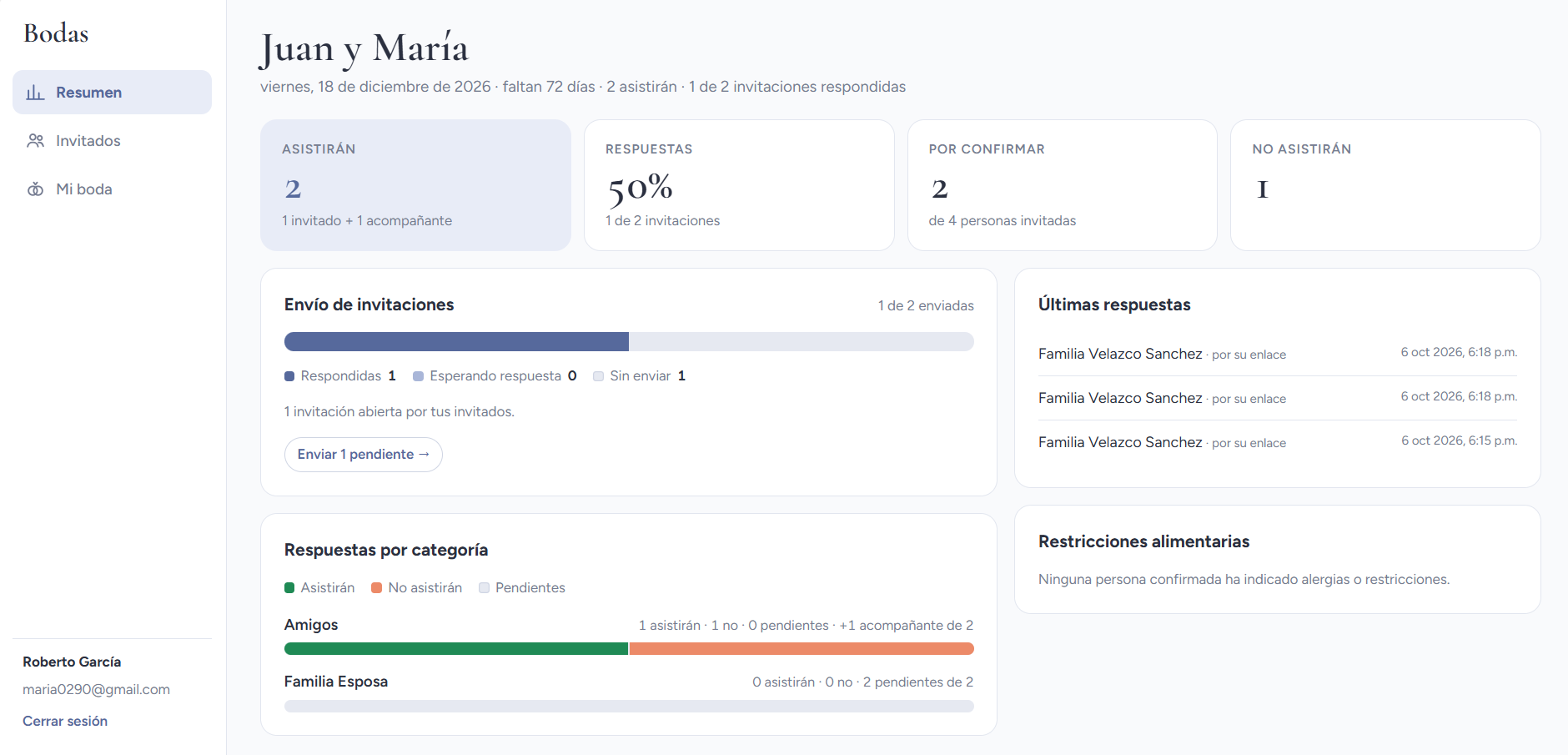This screenshot has width=1568, height=755.
Task: Go to the Invitados section
Action: point(112,141)
